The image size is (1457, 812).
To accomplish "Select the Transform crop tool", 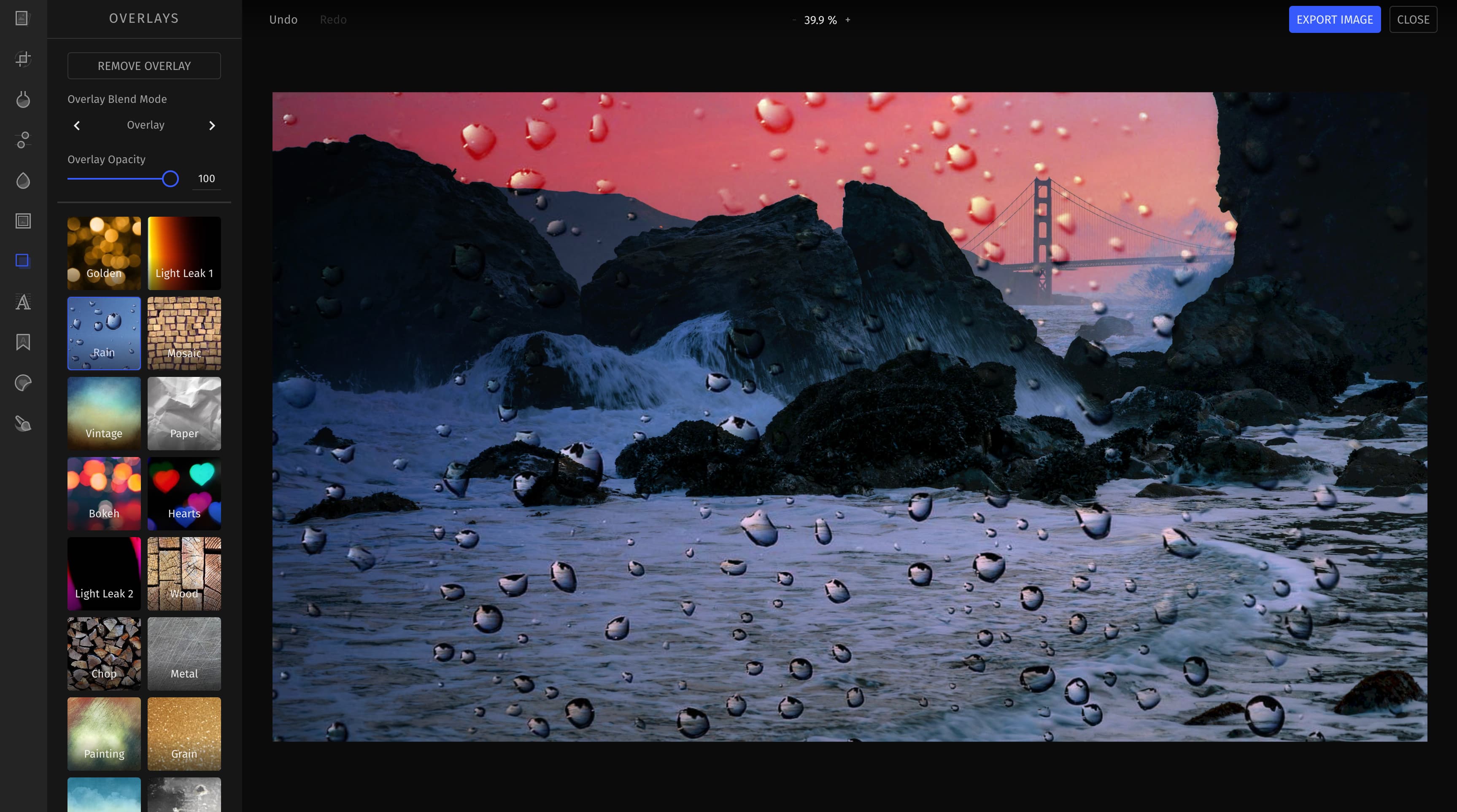I will [x=23, y=59].
